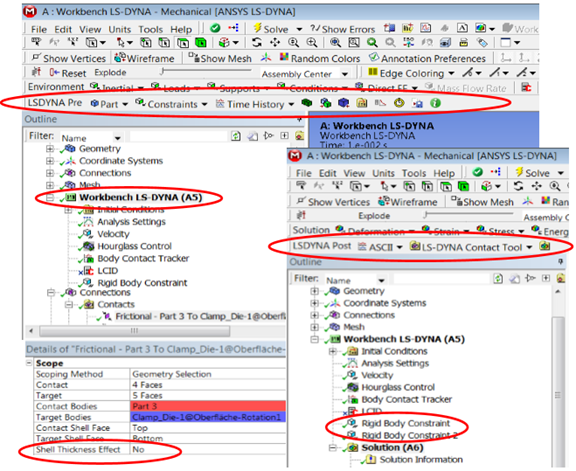Red C commands icon on the Environment toolbar

[x=526, y=87]
